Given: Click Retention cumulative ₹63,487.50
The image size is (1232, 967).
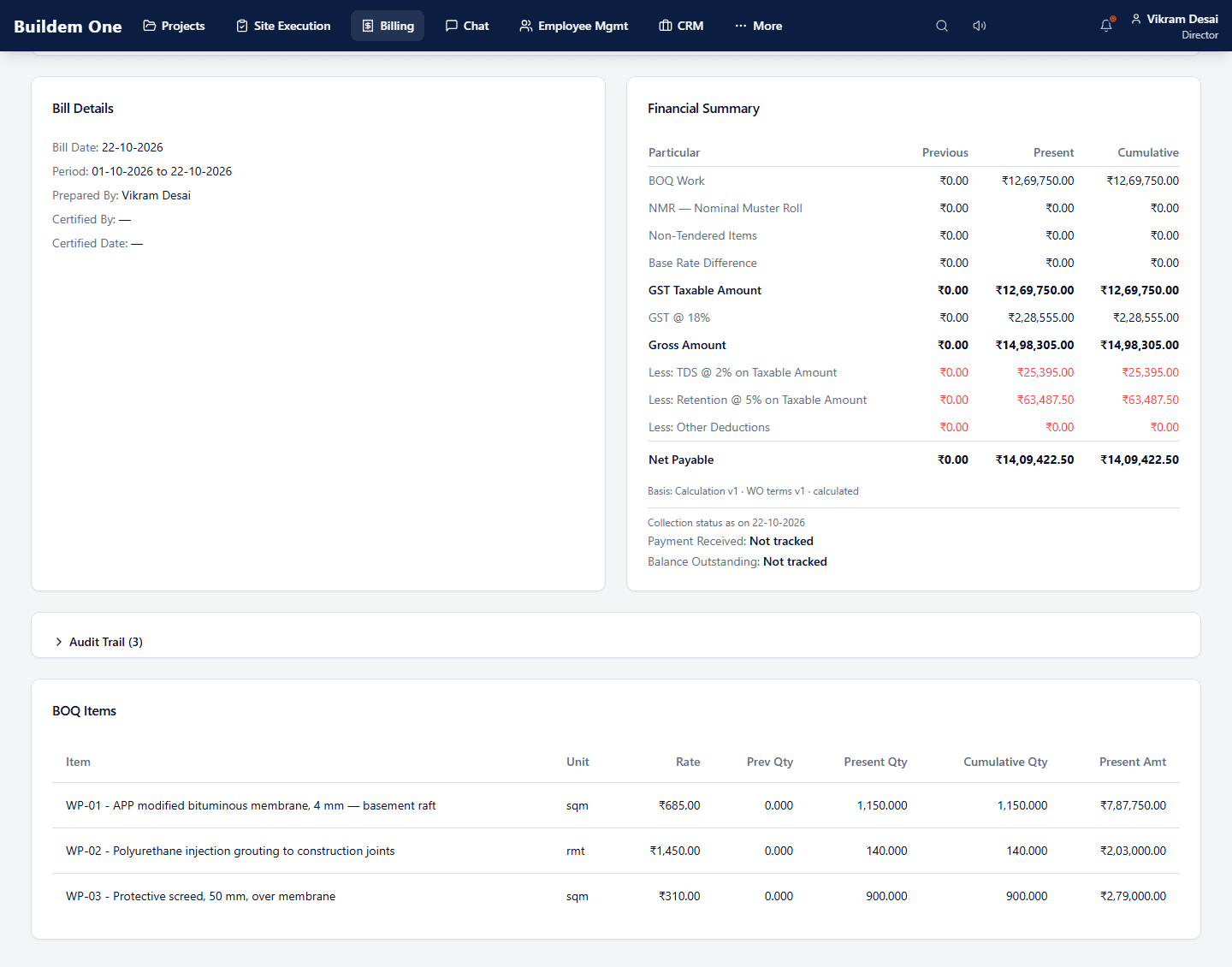Looking at the screenshot, I should 1151,400.
